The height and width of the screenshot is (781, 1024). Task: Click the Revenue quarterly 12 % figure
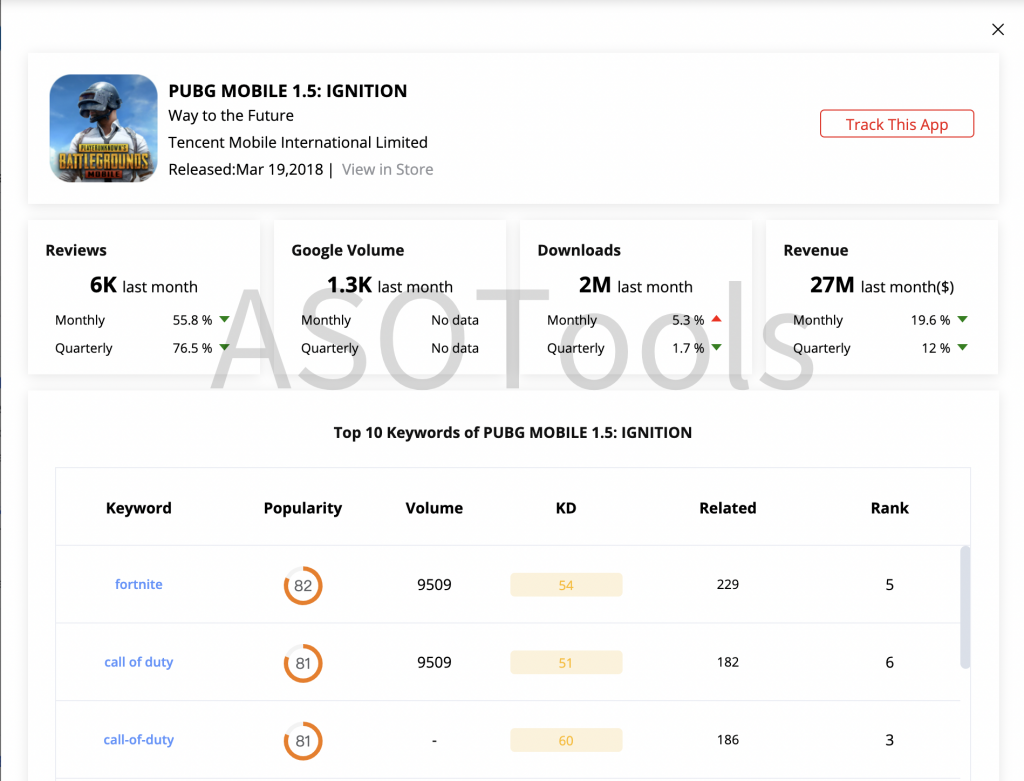click(x=936, y=348)
